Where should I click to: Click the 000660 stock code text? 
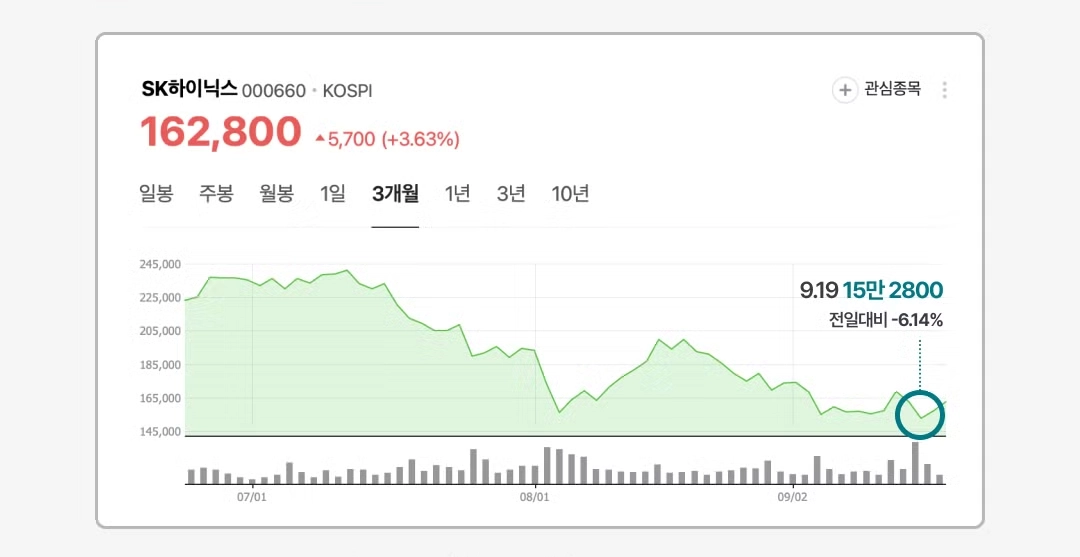pyautogui.click(x=274, y=91)
